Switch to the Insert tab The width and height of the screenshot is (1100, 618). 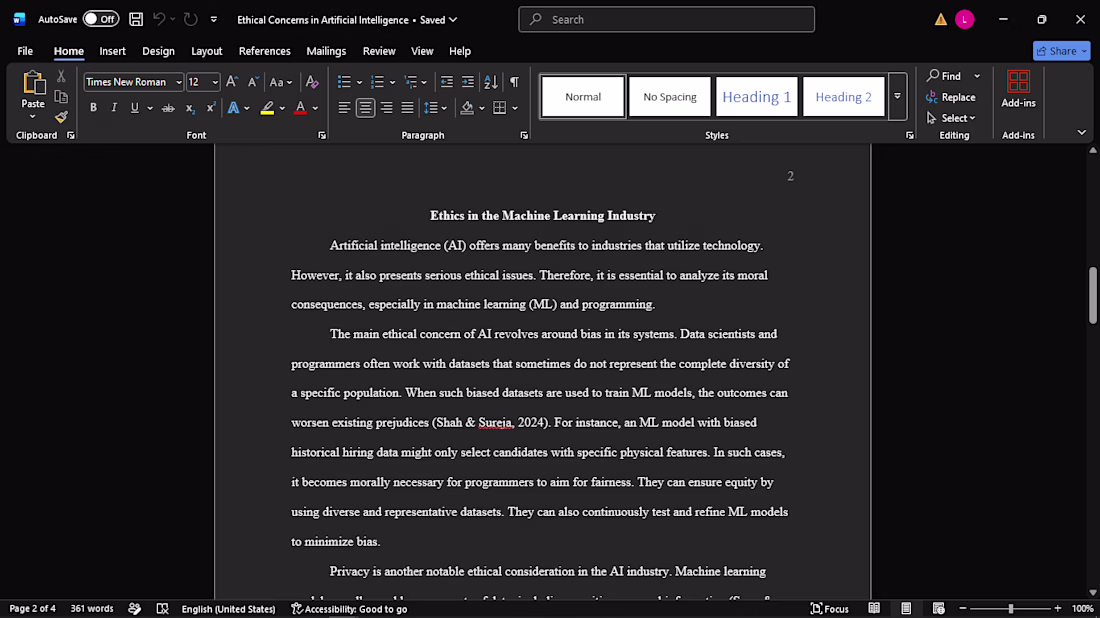(x=112, y=51)
